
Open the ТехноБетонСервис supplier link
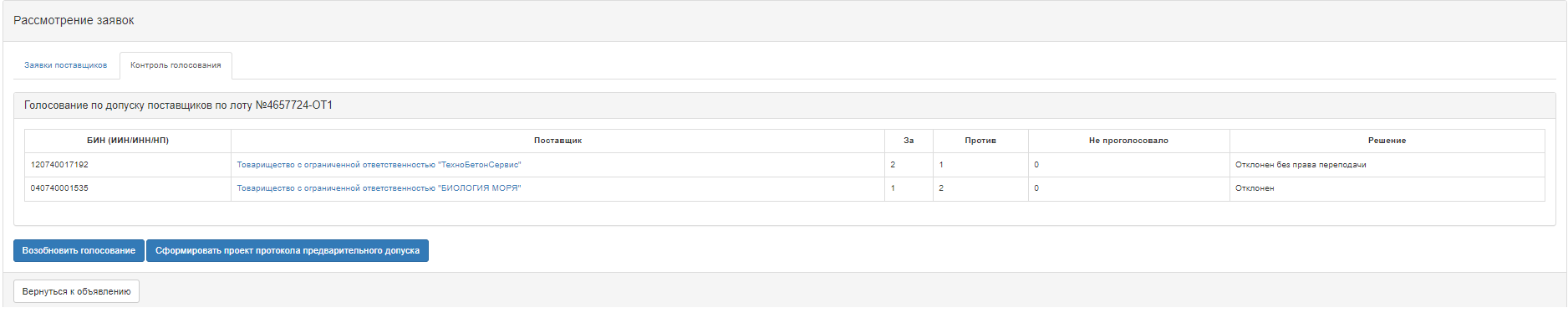click(379, 165)
